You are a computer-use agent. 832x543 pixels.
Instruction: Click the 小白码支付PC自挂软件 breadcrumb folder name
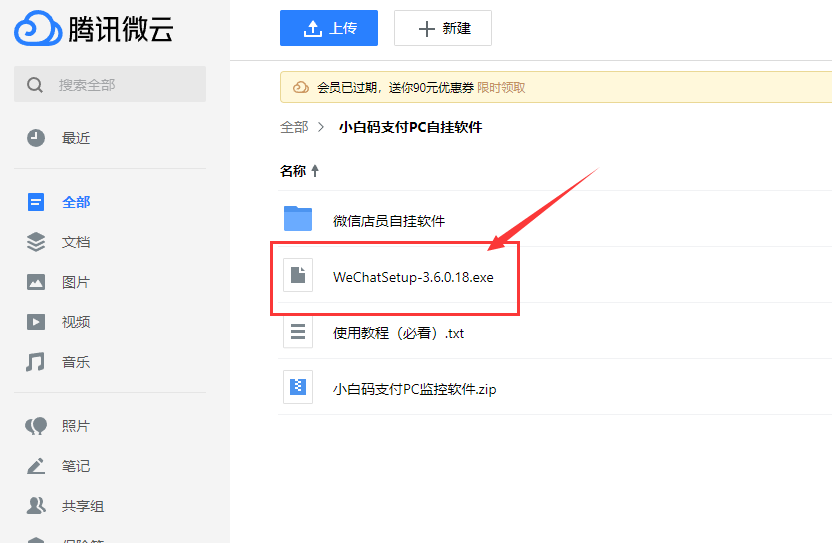410,127
